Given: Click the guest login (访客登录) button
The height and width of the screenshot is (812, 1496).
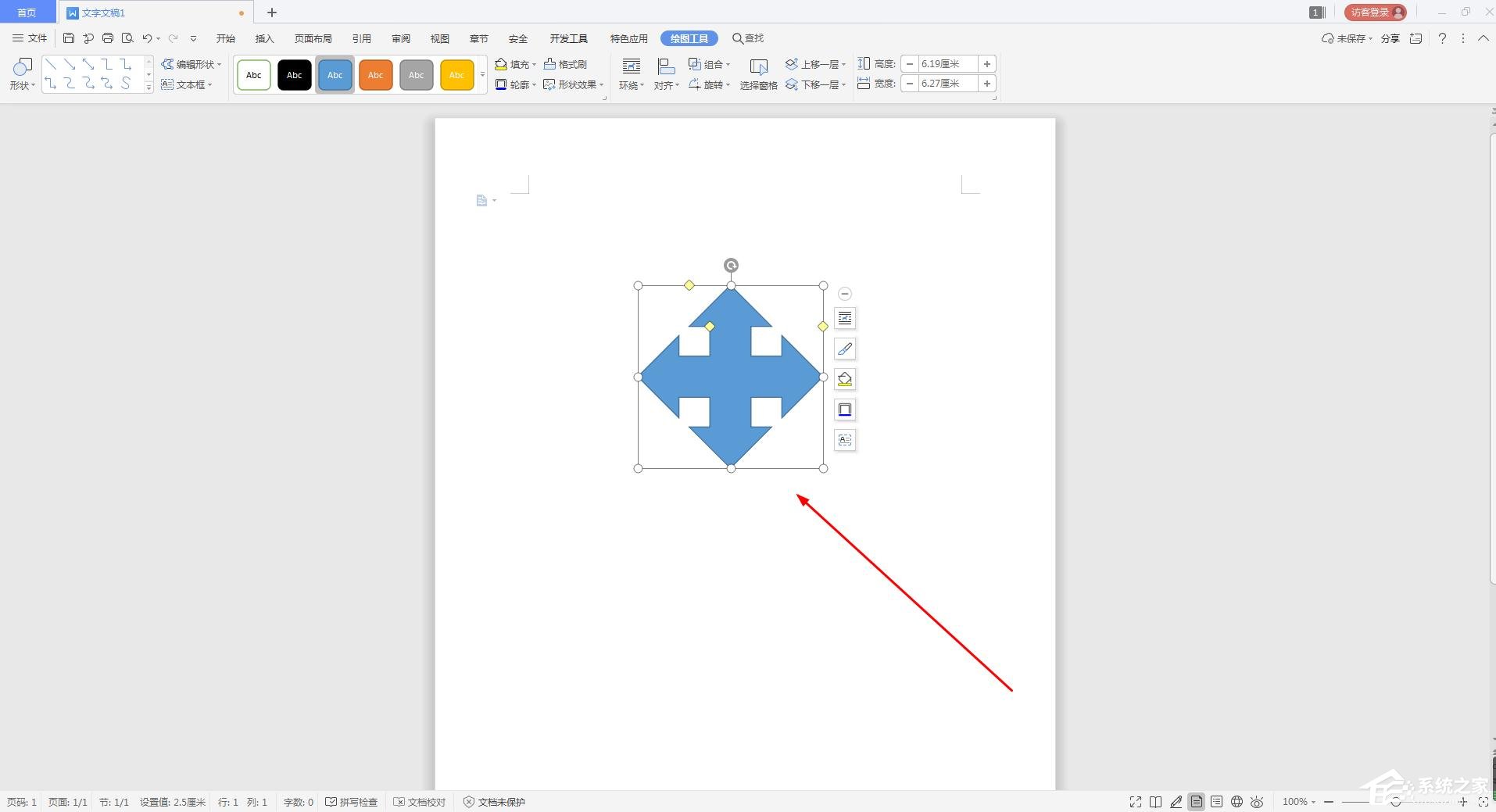Looking at the screenshot, I should pyautogui.click(x=1375, y=13).
